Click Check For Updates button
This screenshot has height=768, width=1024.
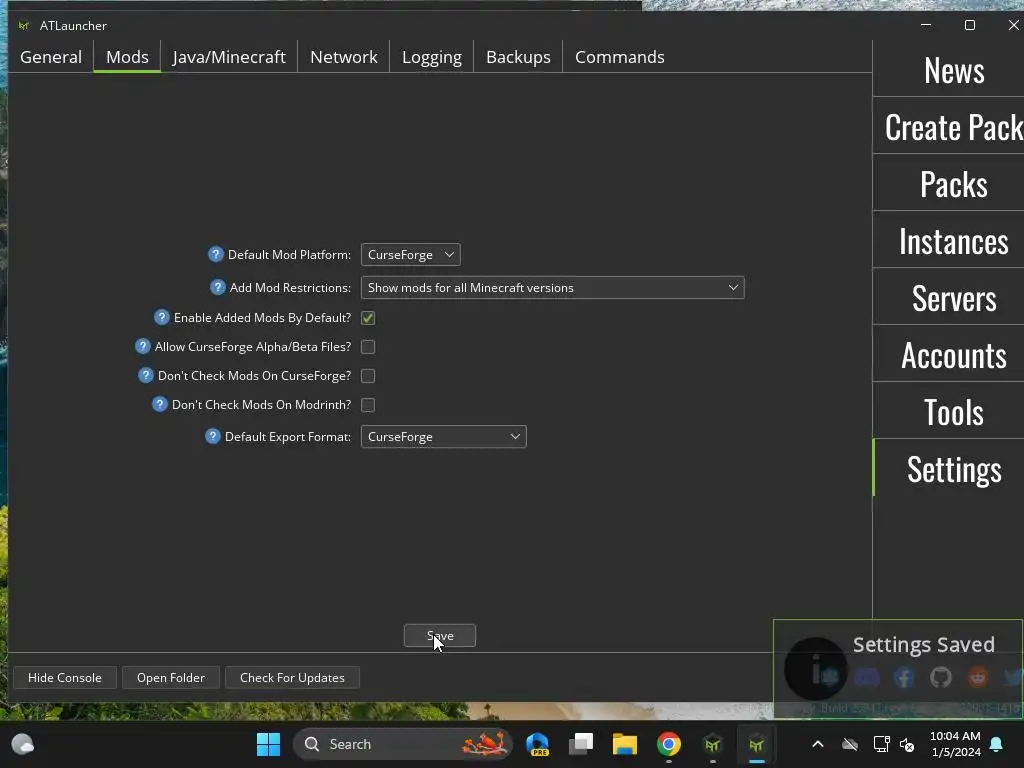[x=292, y=677]
